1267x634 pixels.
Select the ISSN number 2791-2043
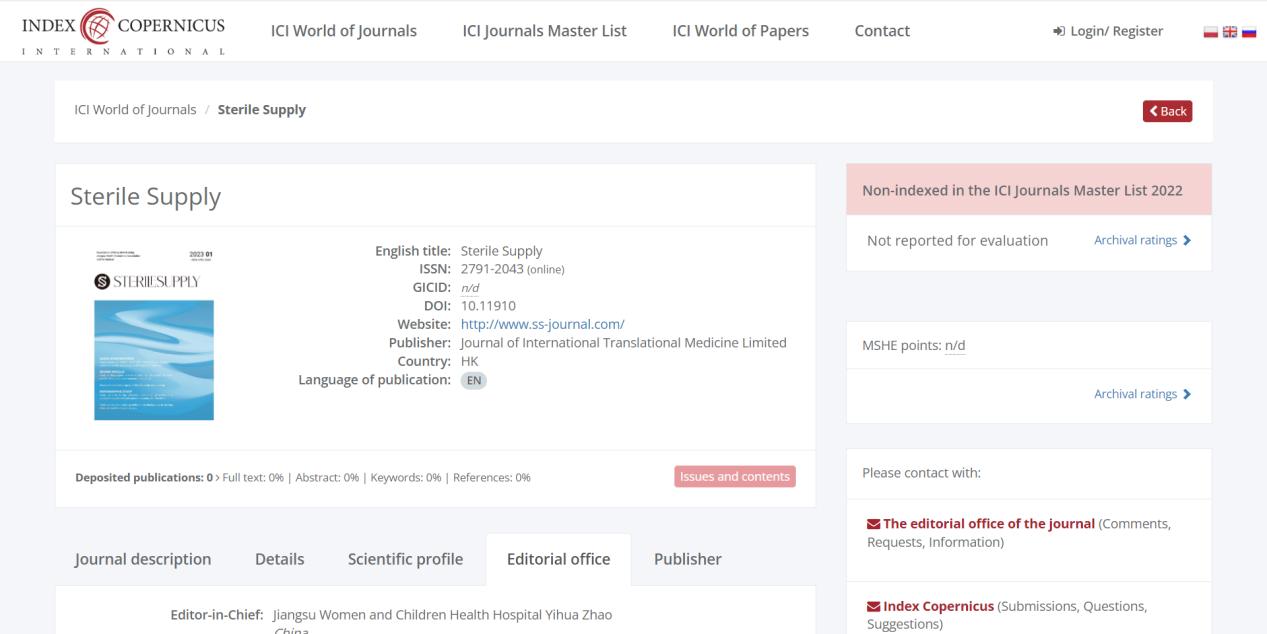point(493,268)
